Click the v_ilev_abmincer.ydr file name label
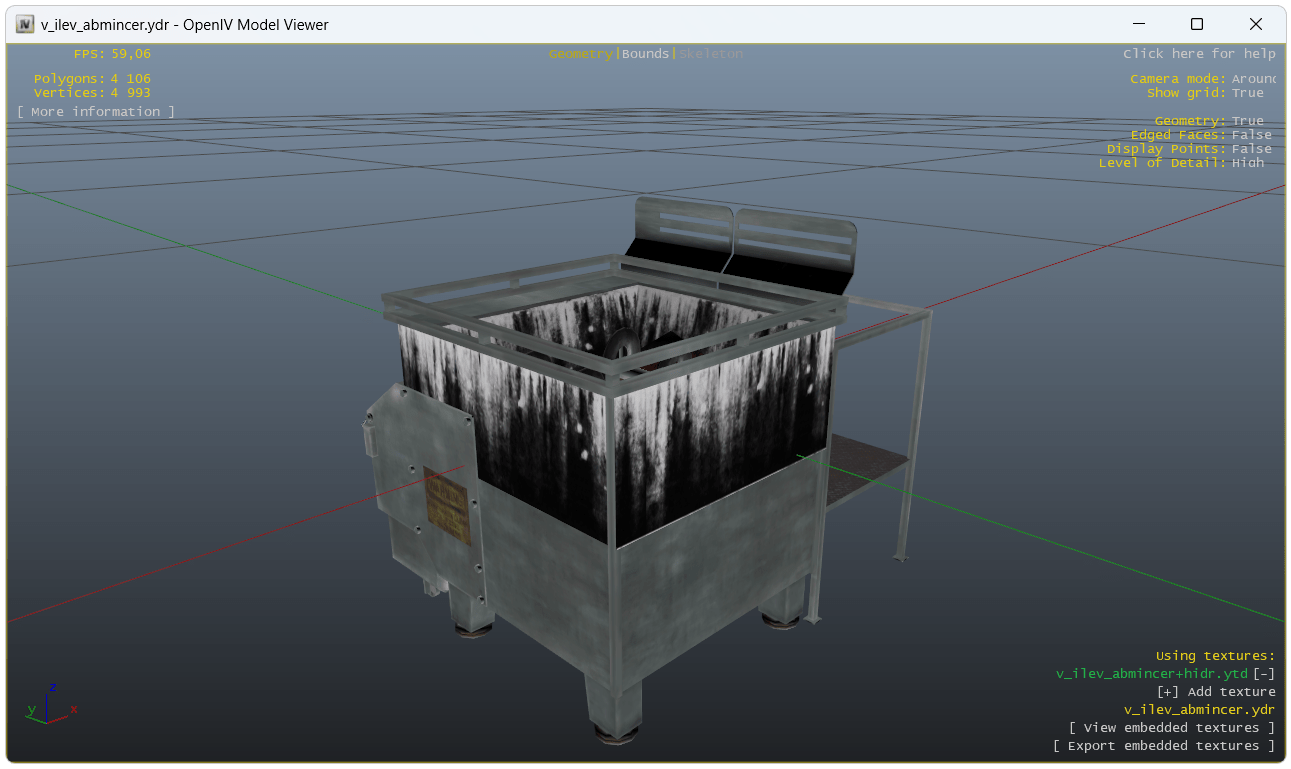 coord(1200,710)
